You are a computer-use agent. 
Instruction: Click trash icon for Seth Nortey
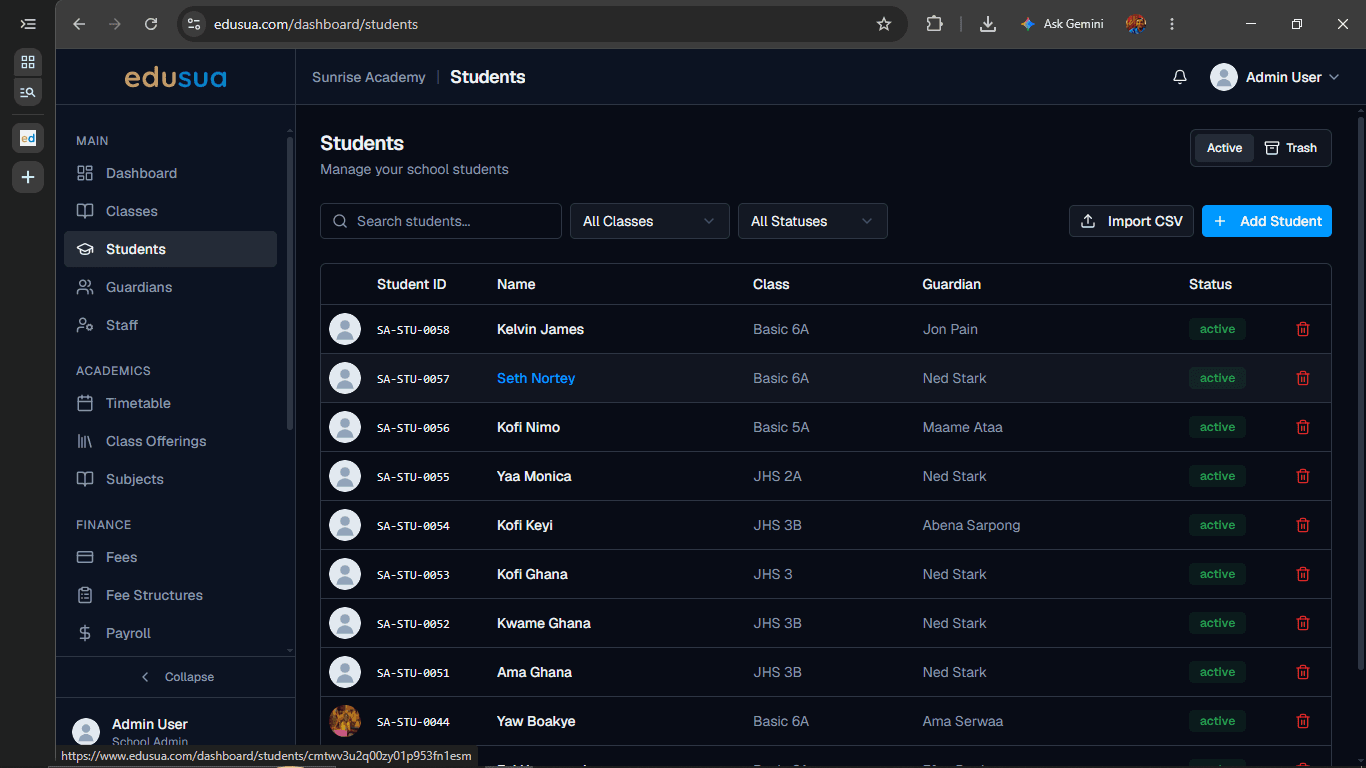coord(1302,378)
